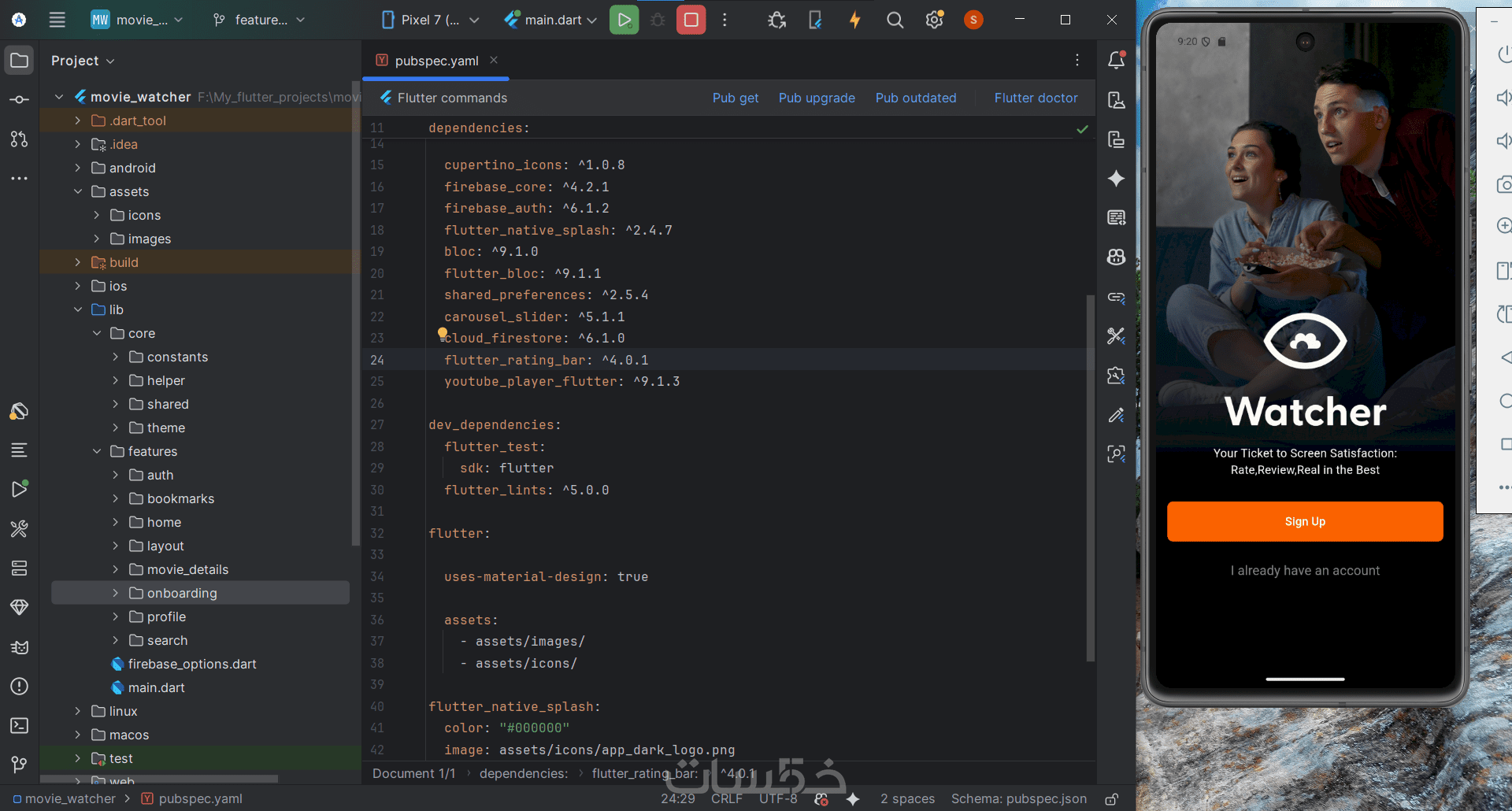Select main.dart in project tree
Viewport: 1512px width, 811px height.
156,687
